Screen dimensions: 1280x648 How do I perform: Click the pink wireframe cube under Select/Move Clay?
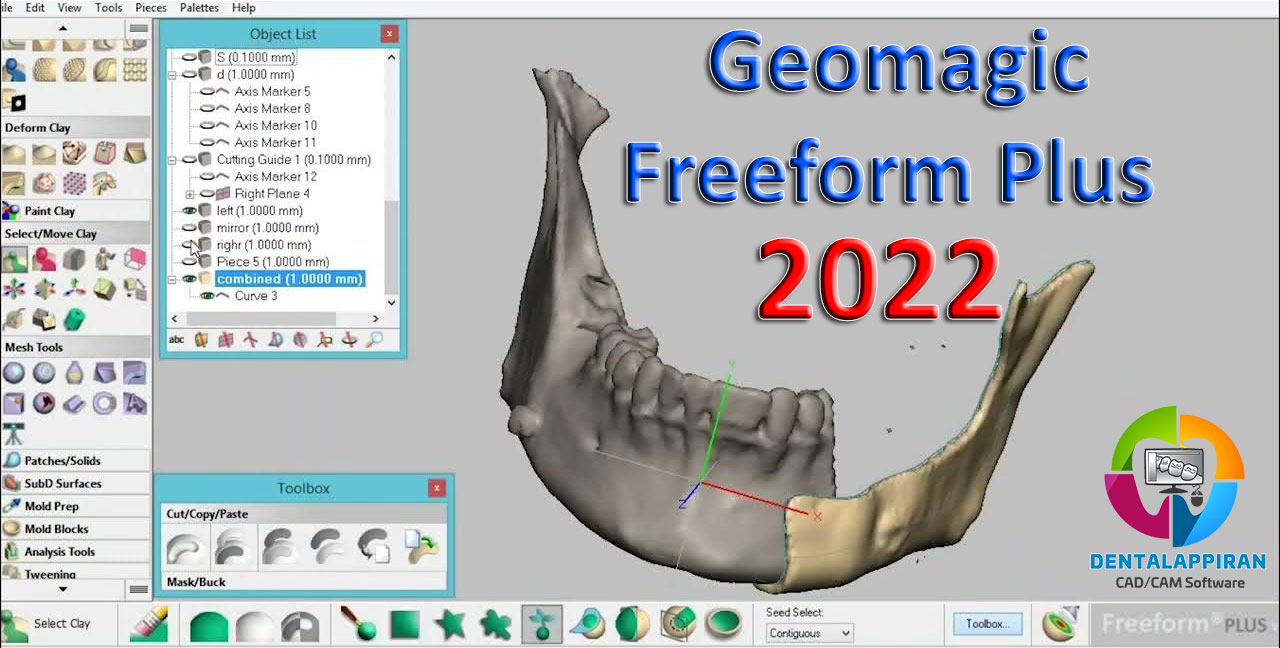point(134,259)
